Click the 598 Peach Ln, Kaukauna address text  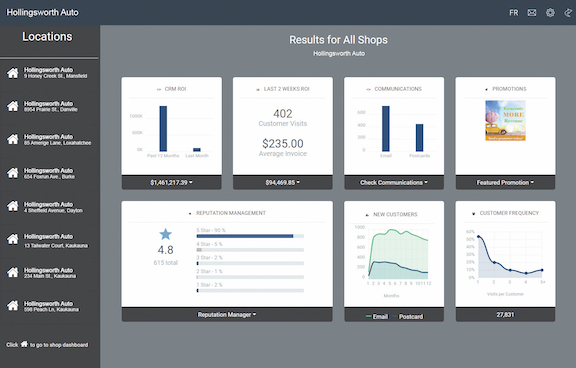(x=51, y=310)
